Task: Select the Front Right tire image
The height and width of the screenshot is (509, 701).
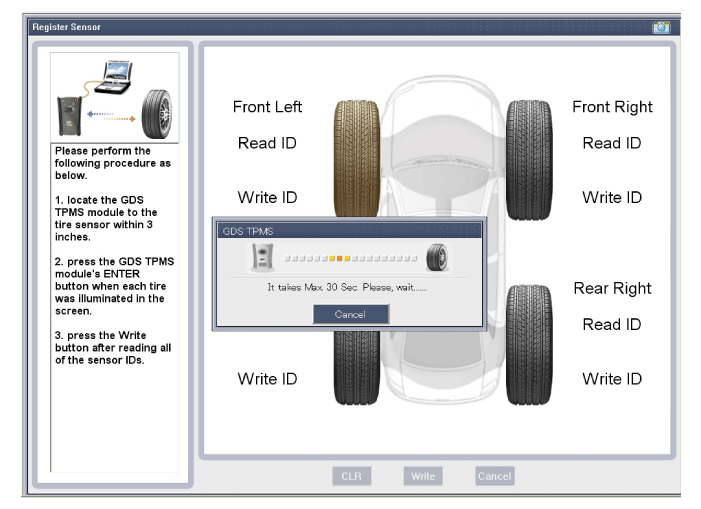Action: tap(529, 155)
